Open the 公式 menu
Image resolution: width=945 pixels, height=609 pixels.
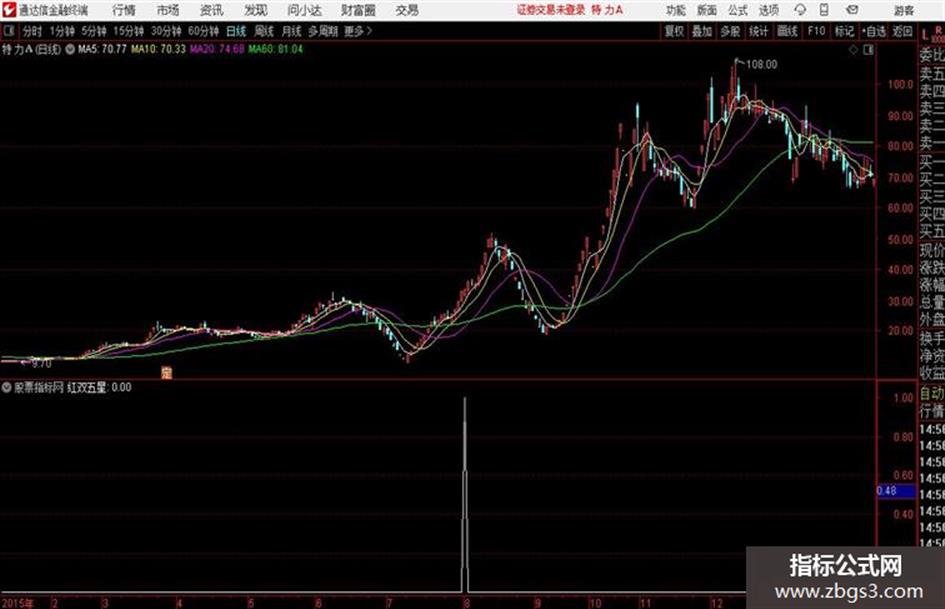738,10
